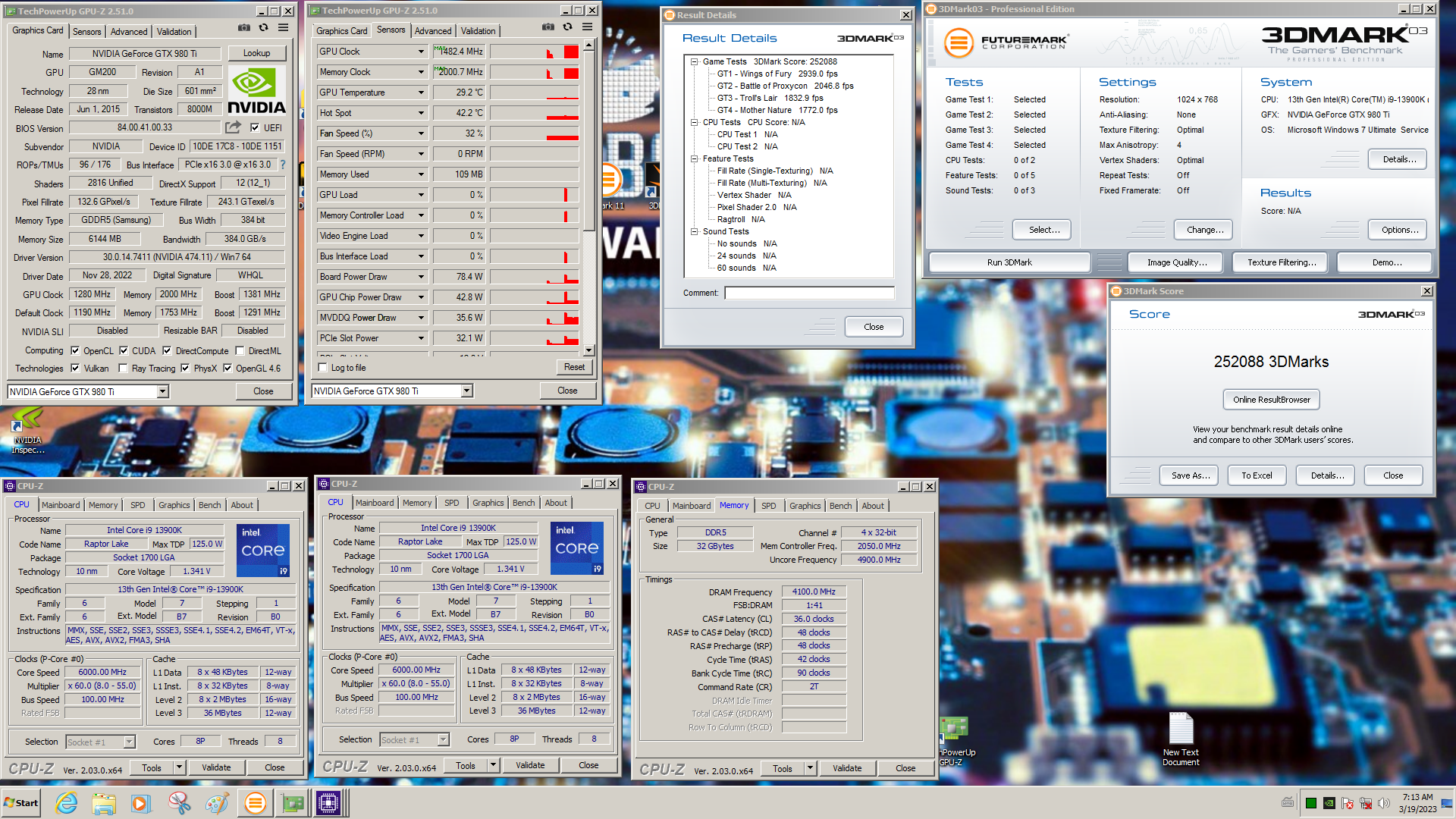Open Windows Explorer from the taskbar
Screen dimensions: 1456x819
coord(104,803)
